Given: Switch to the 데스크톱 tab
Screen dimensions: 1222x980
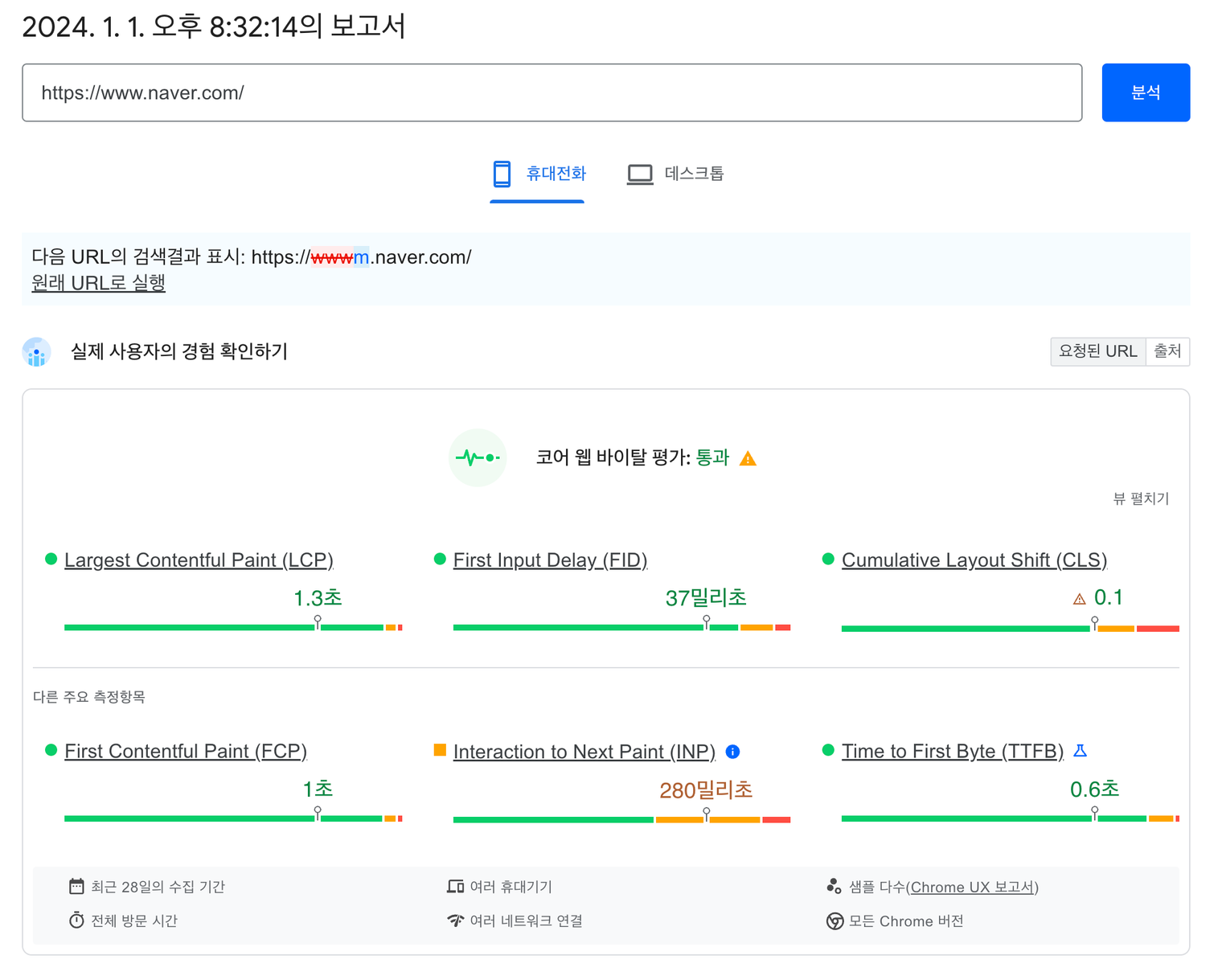Looking at the screenshot, I should pyautogui.click(x=675, y=174).
